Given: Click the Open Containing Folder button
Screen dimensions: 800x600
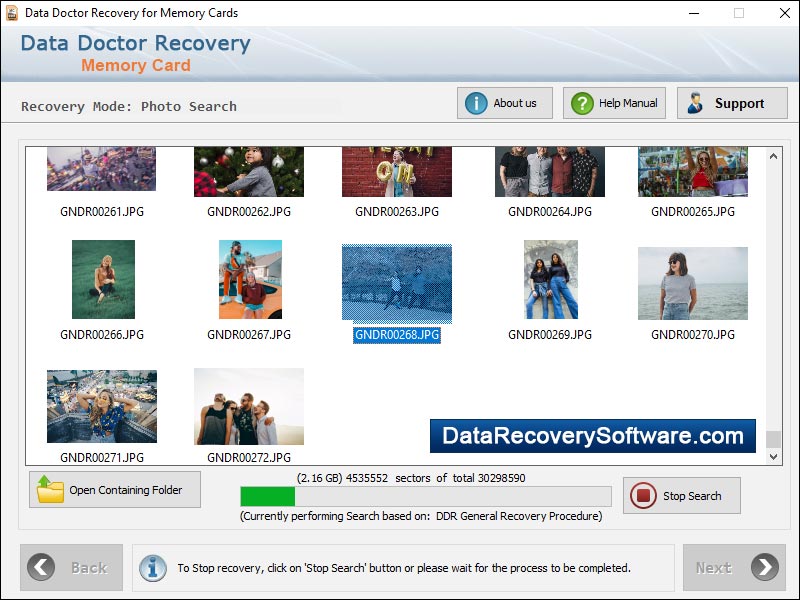Looking at the screenshot, I should tap(114, 489).
